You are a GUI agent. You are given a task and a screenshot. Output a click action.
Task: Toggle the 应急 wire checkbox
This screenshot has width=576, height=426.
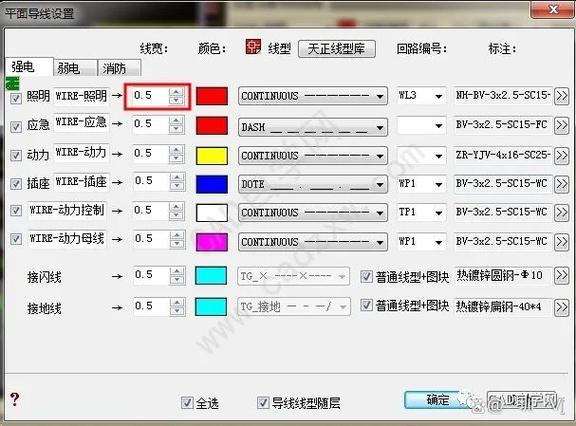tap(15, 127)
